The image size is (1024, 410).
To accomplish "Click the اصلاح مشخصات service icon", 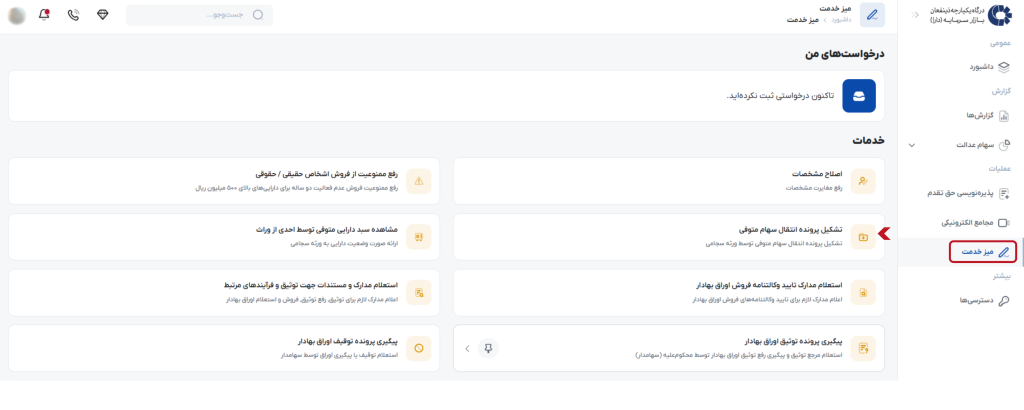I will point(863,180).
